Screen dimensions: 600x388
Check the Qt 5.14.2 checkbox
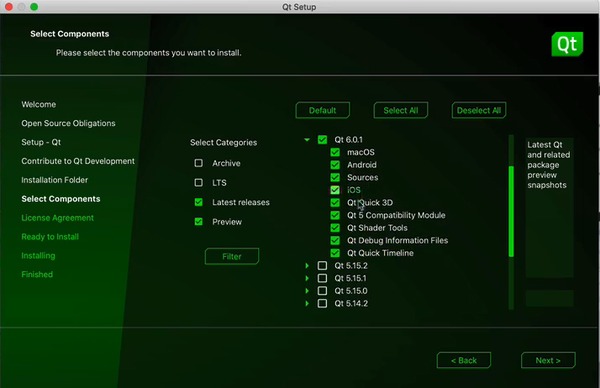pos(322,303)
